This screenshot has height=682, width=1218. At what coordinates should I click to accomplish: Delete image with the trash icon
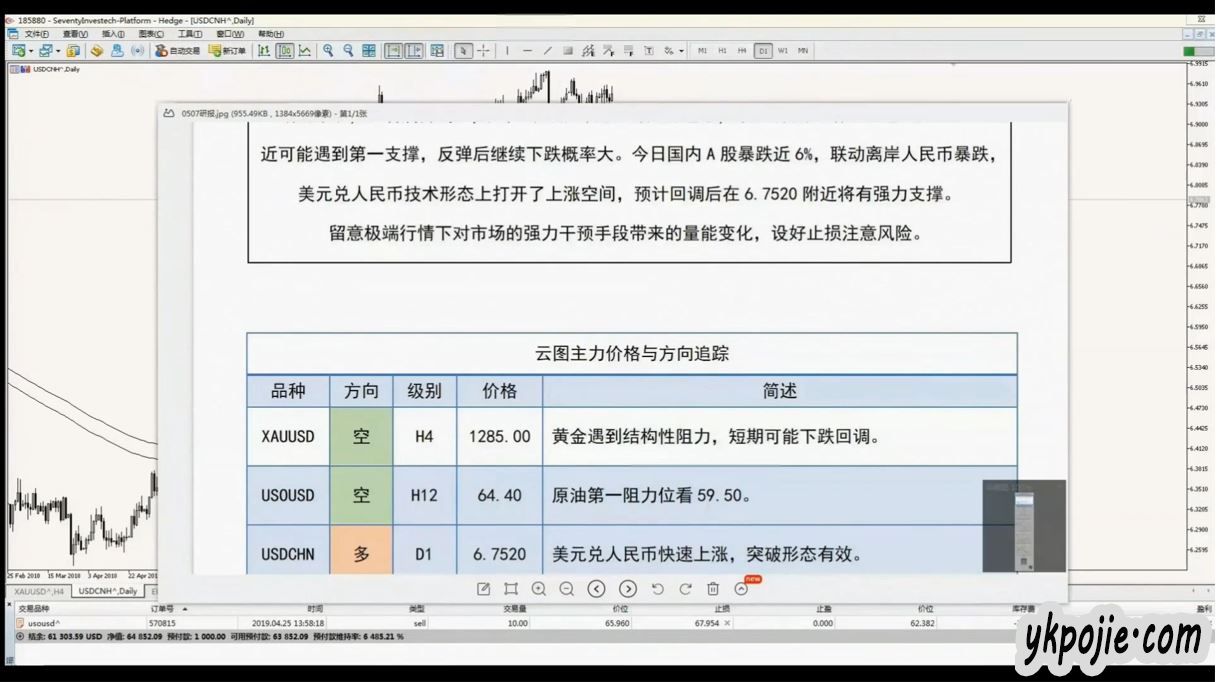pos(713,589)
